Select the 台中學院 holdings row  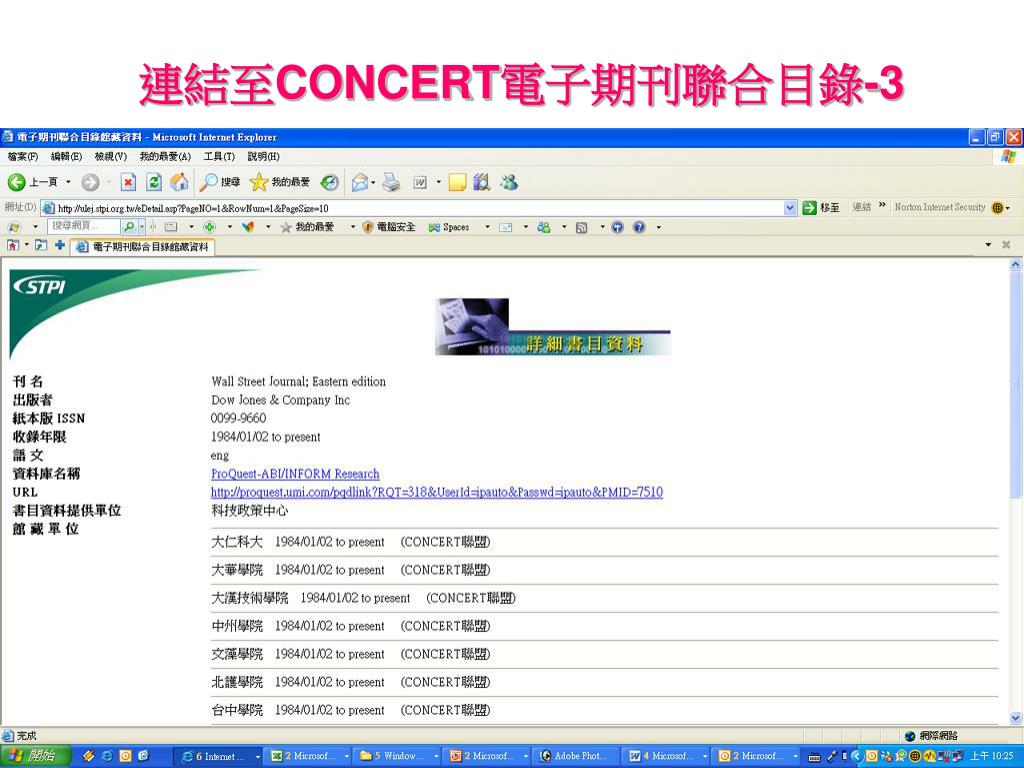point(605,710)
